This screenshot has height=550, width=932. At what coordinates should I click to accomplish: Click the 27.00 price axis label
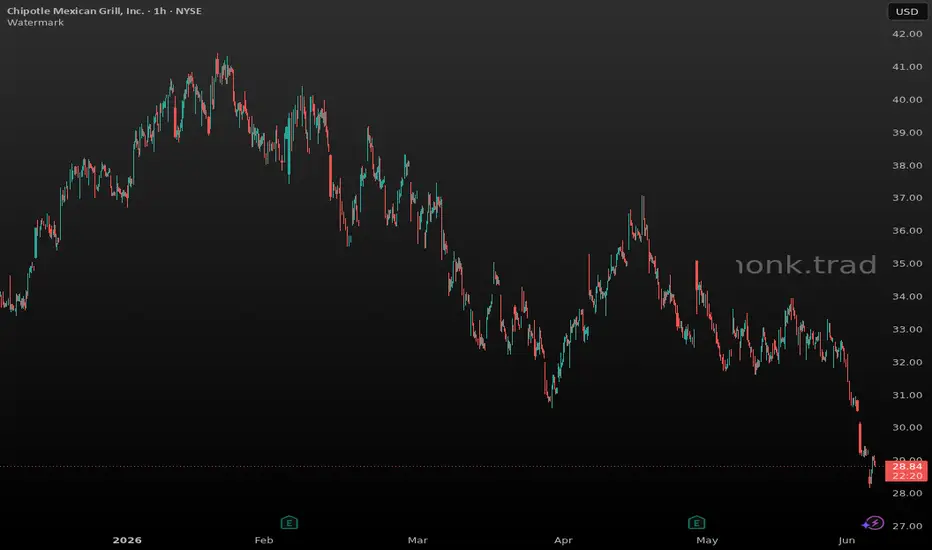pyautogui.click(x=907, y=526)
